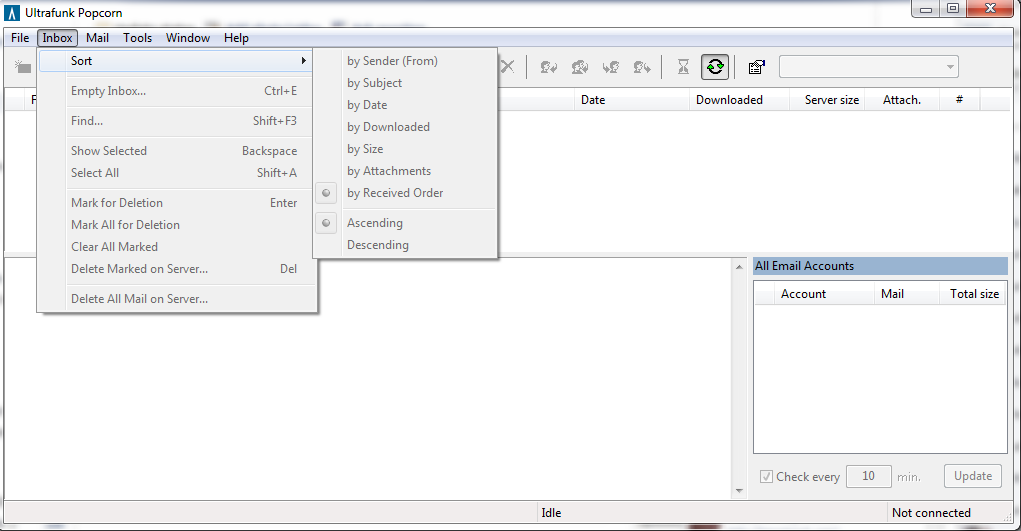1021x531 pixels.
Task: Select Descending sort order
Action: coord(377,245)
